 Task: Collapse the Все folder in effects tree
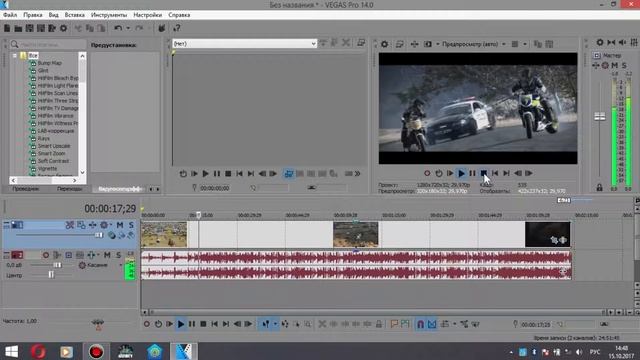[15, 56]
